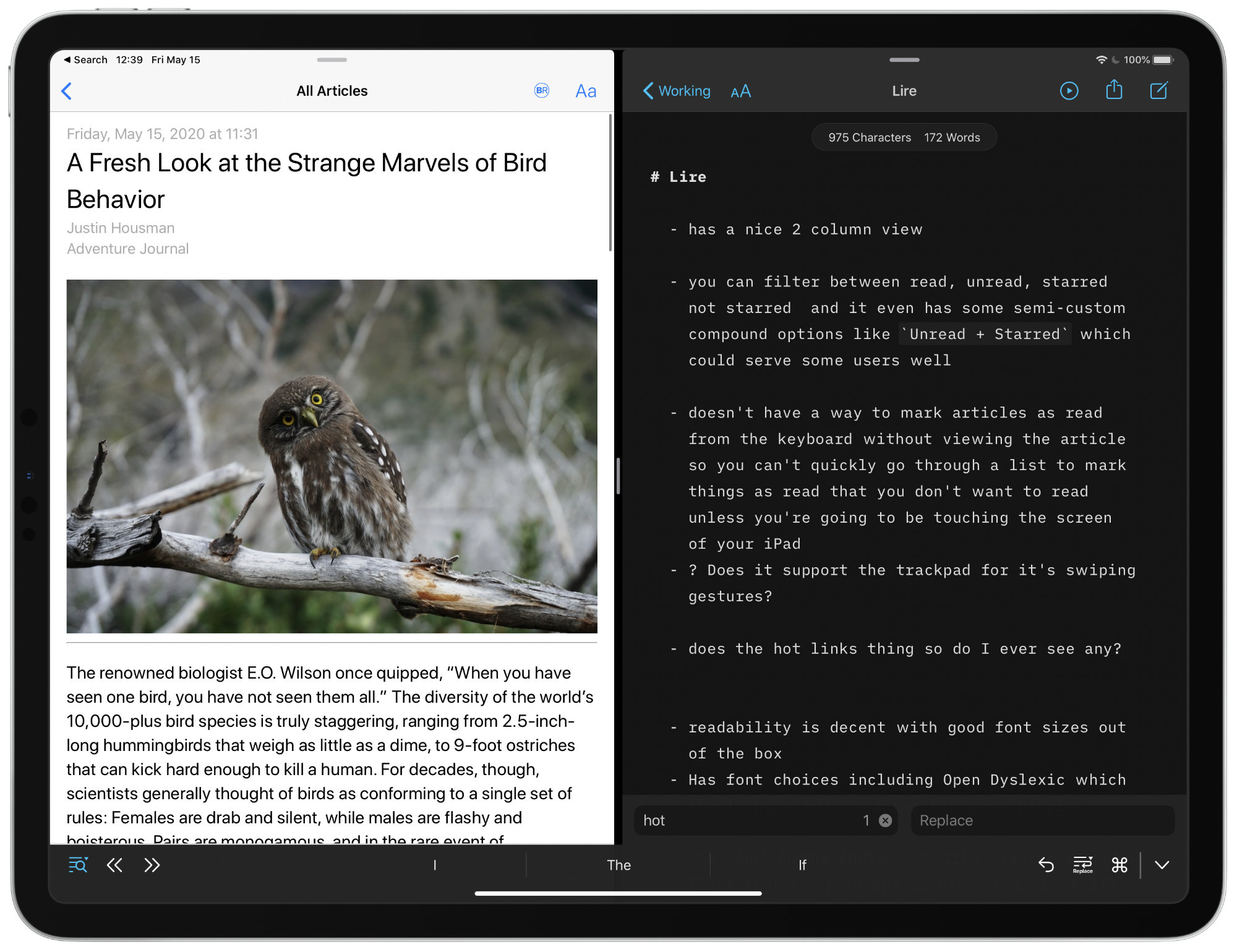
Task: Dismiss the keyboard with the down chevron
Action: pos(1162,865)
